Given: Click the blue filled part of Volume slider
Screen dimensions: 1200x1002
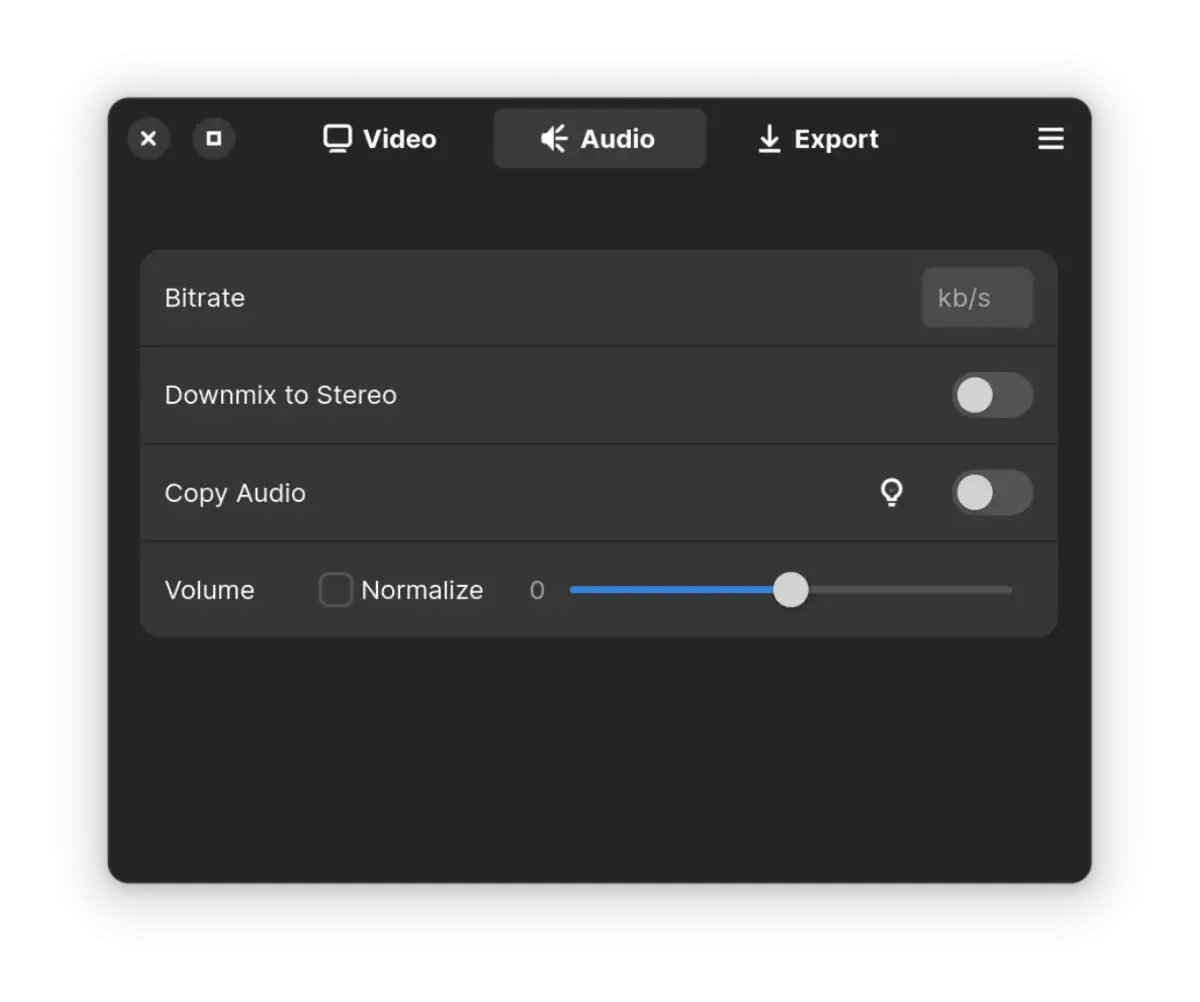Looking at the screenshot, I should (672, 590).
